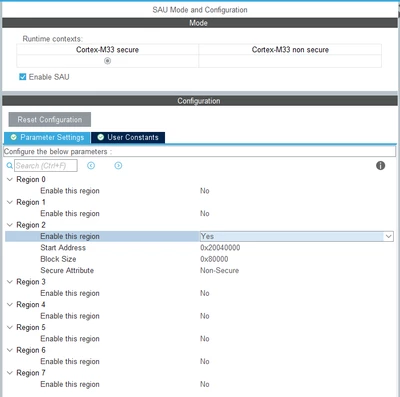
Task: Switch to User Constants tab
Action: click(x=128, y=137)
